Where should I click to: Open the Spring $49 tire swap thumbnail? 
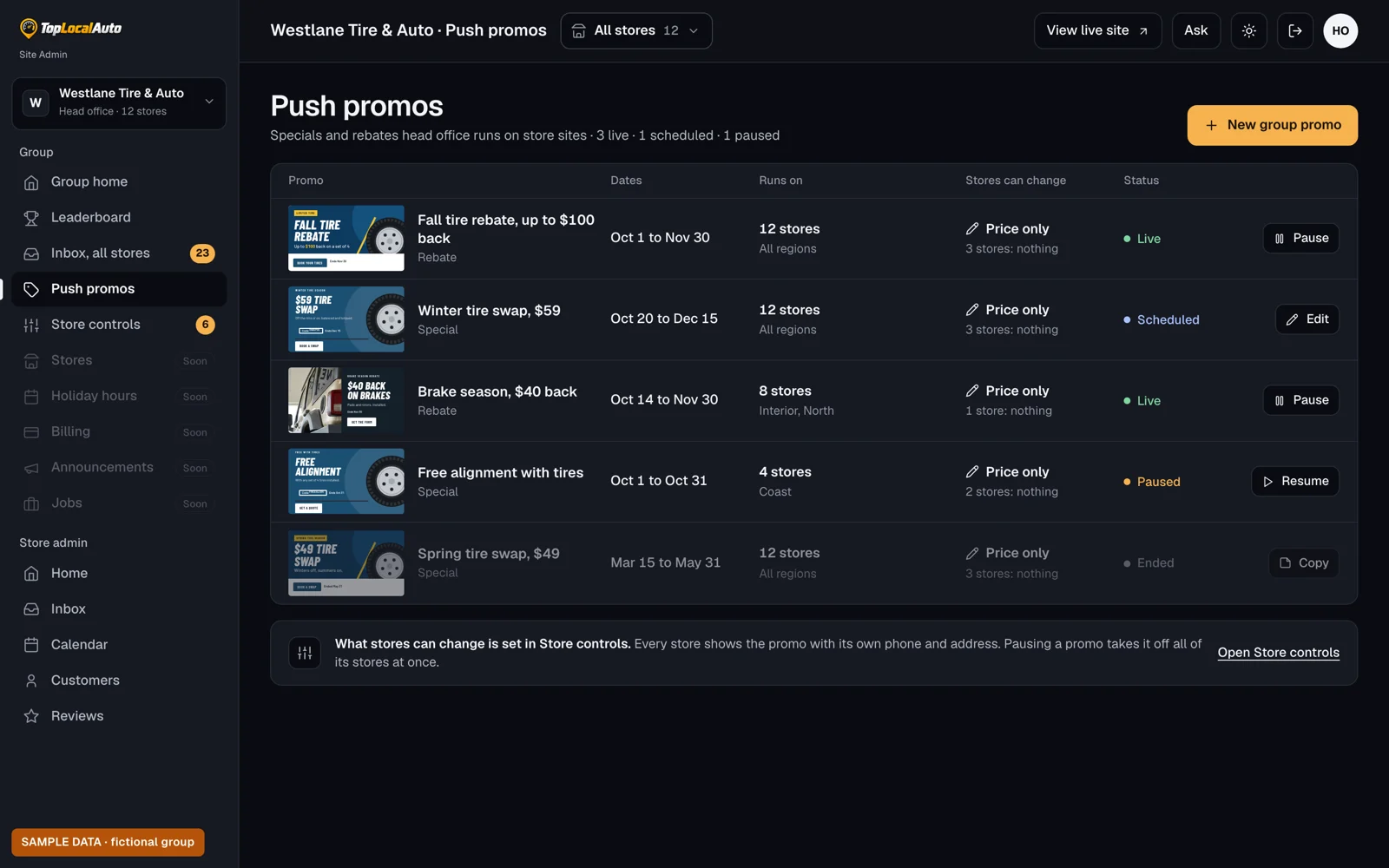coord(346,562)
